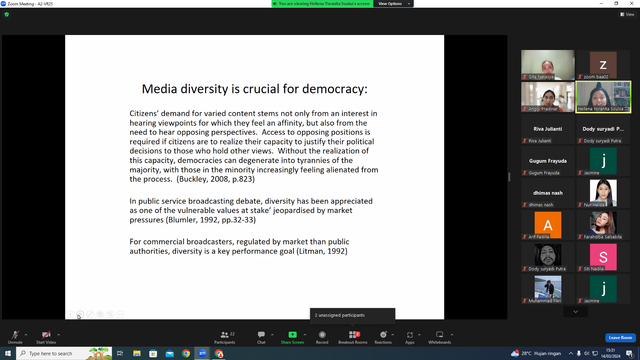Open the View Options dropdown
The height and width of the screenshot is (360, 640).
pyautogui.click(x=393, y=4)
